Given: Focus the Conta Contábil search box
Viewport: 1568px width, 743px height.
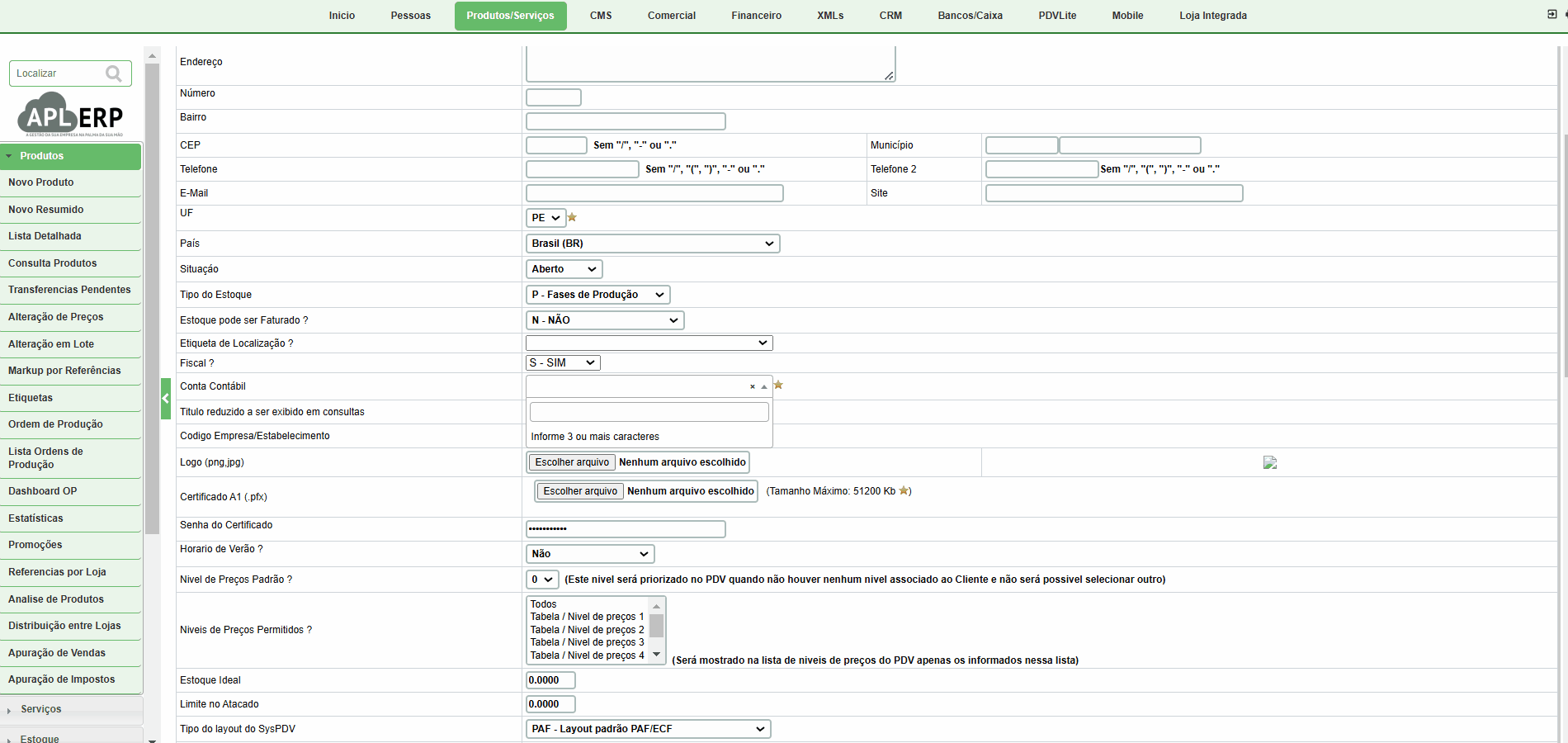Looking at the screenshot, I should coord(649,412).
